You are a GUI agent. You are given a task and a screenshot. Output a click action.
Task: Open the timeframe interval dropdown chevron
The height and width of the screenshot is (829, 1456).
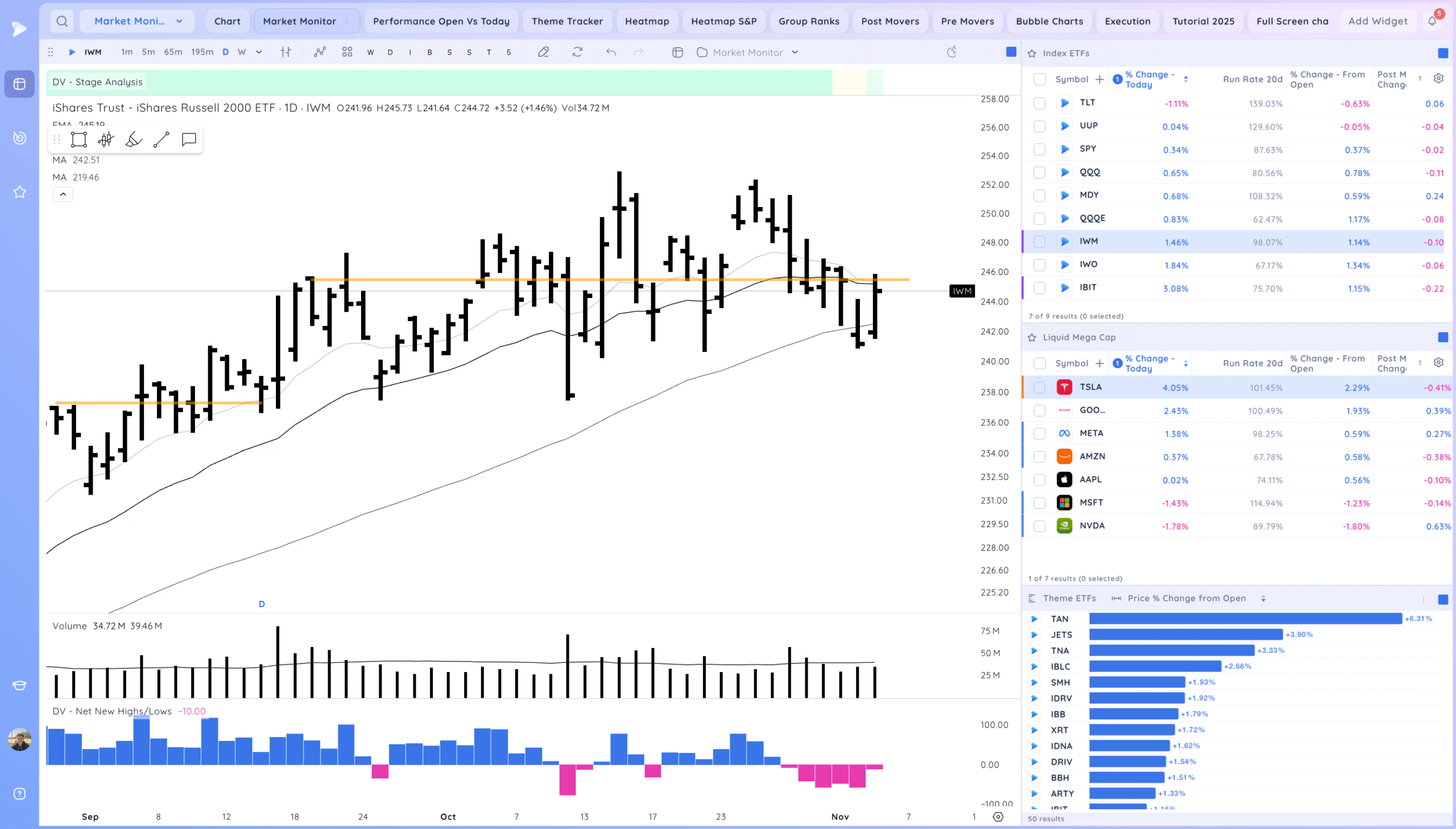(259, 52)
